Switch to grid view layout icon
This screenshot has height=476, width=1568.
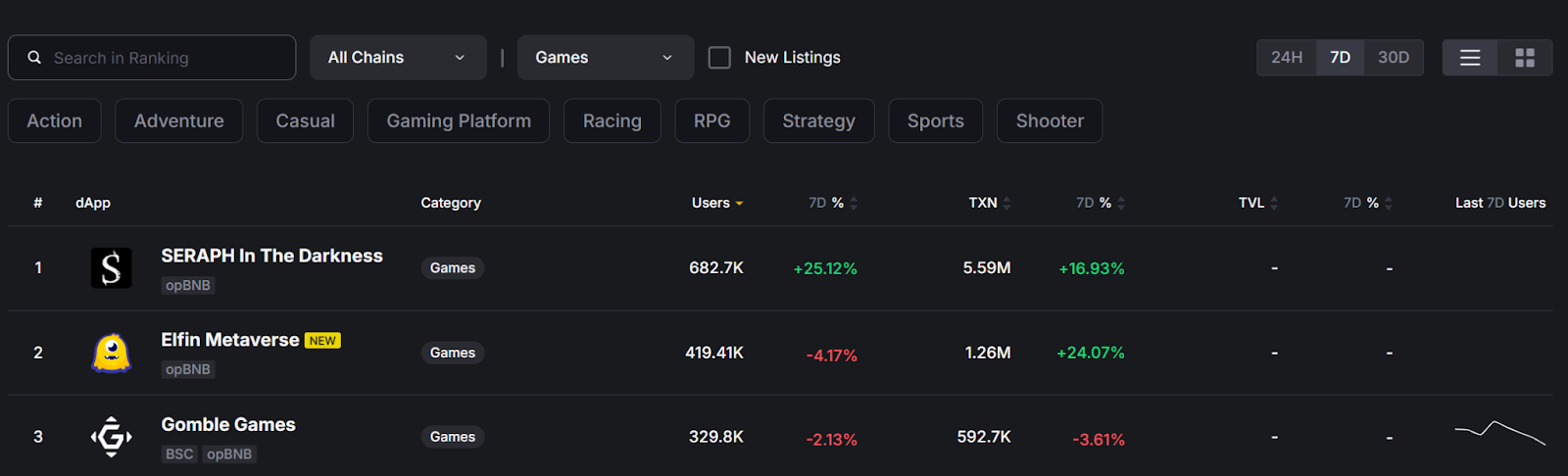pos(1524,58)
